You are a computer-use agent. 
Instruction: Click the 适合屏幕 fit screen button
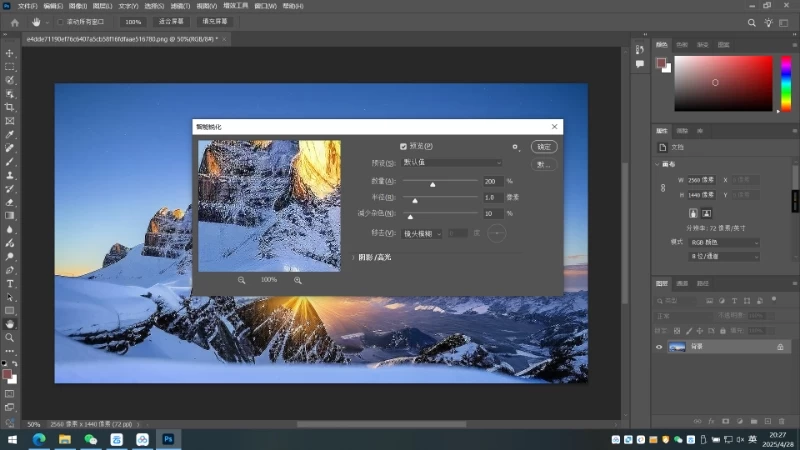171,21
